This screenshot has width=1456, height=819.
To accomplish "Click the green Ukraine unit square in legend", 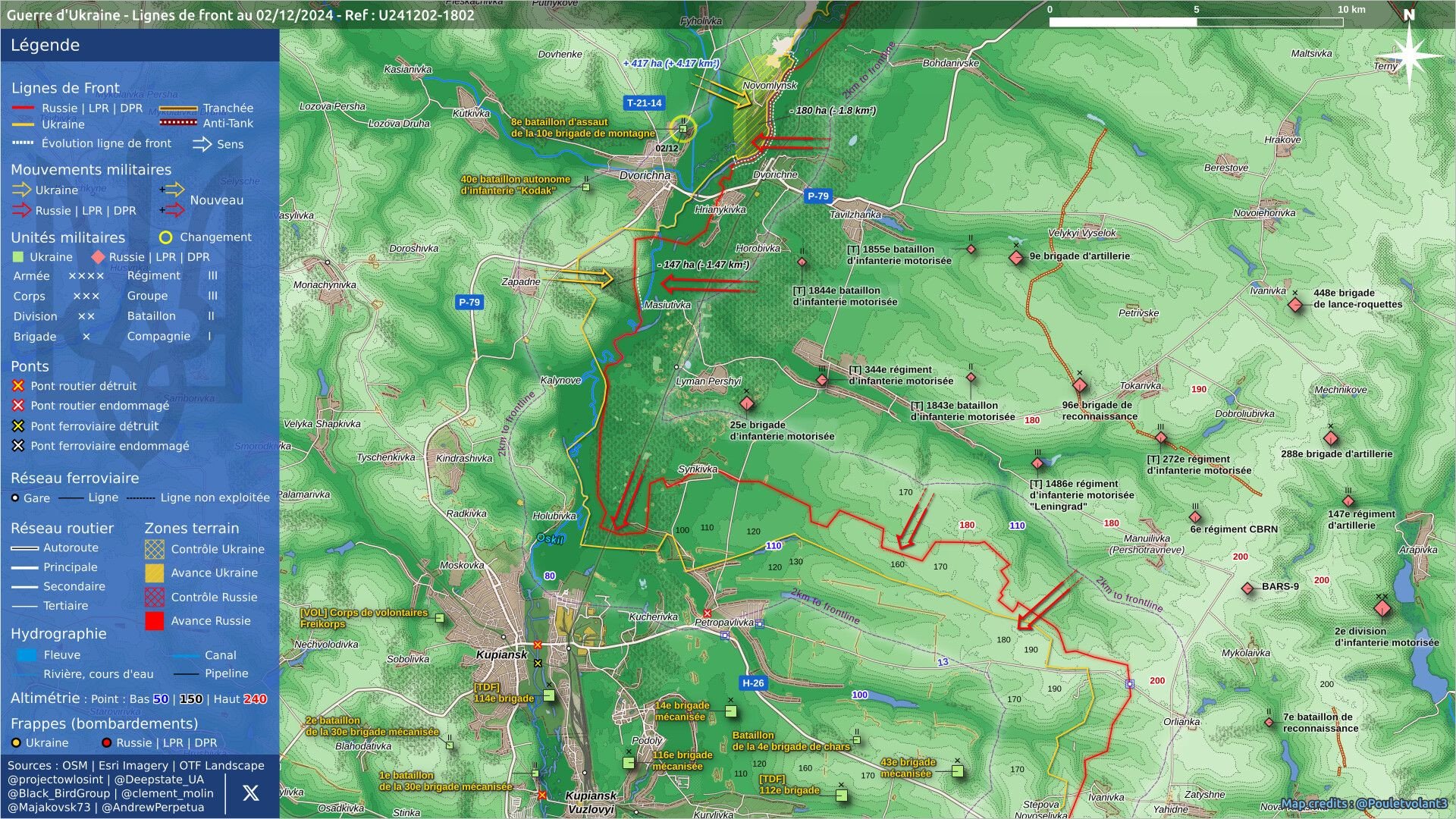I will coord(19,257).
